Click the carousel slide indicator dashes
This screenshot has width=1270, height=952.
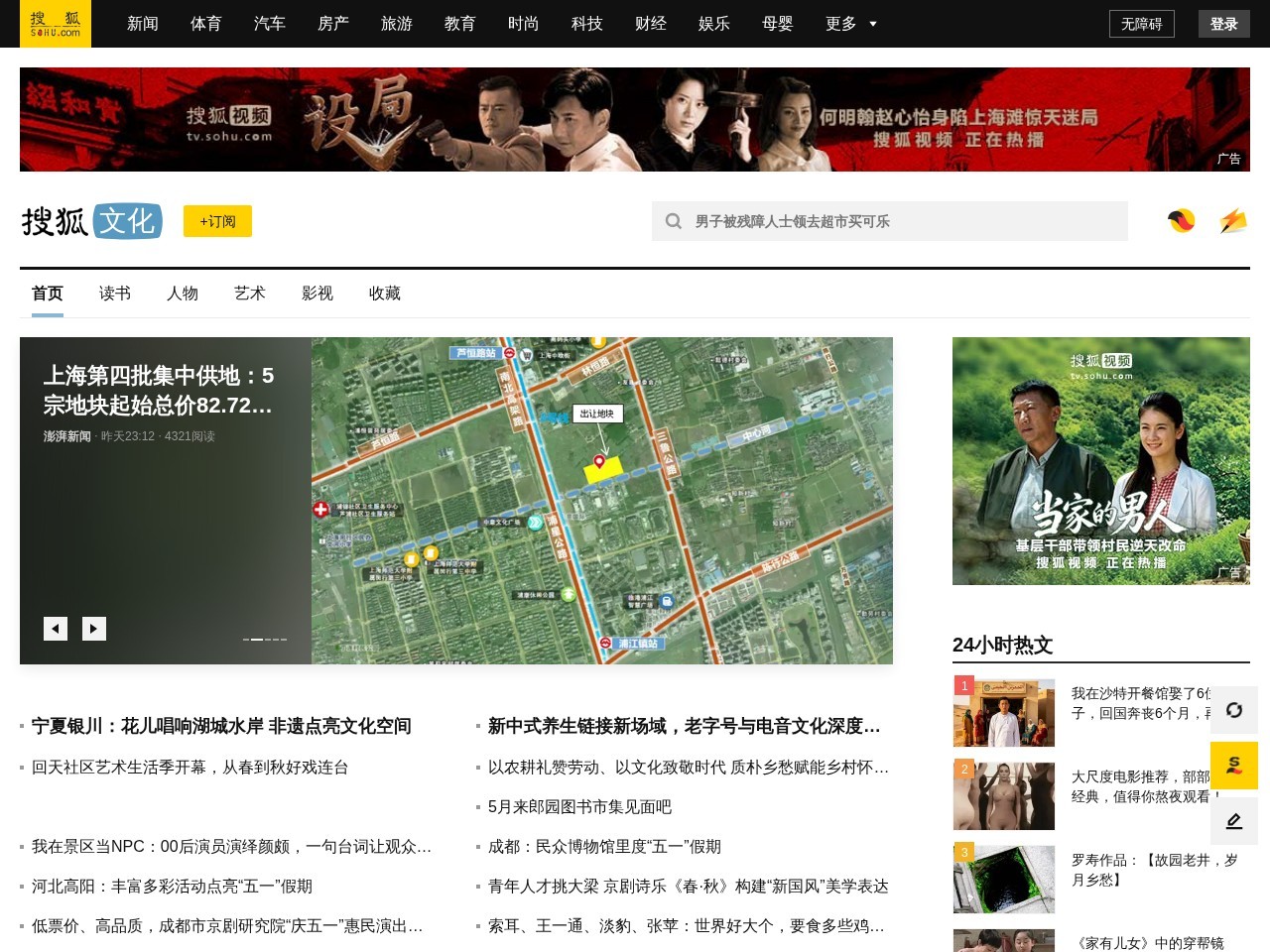[x=265, y=640]
